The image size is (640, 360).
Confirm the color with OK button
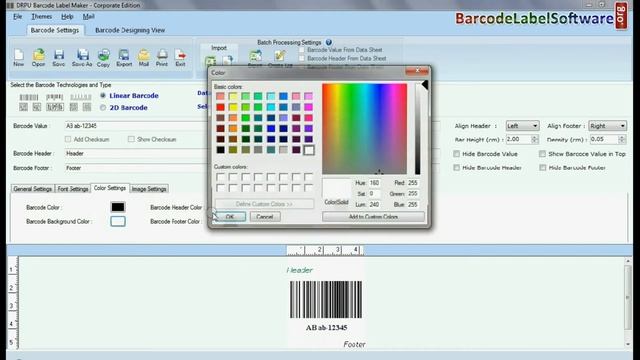pyautogui.click(x=230, y=217)
